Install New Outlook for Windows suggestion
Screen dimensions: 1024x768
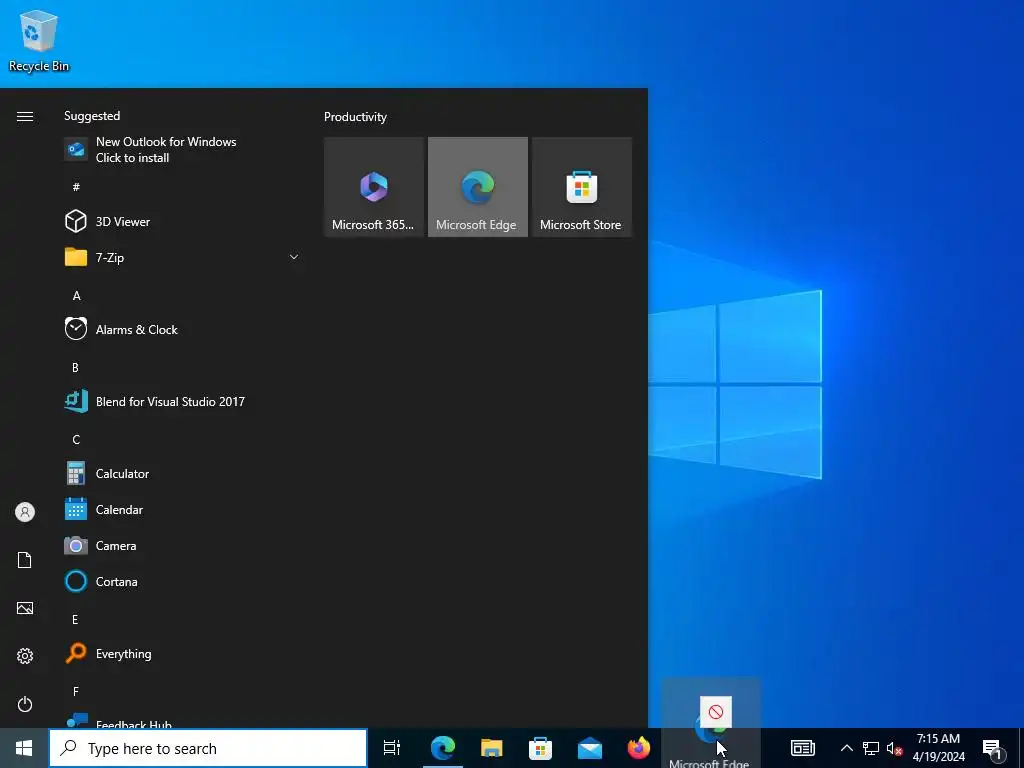click(x=183, y=150)
